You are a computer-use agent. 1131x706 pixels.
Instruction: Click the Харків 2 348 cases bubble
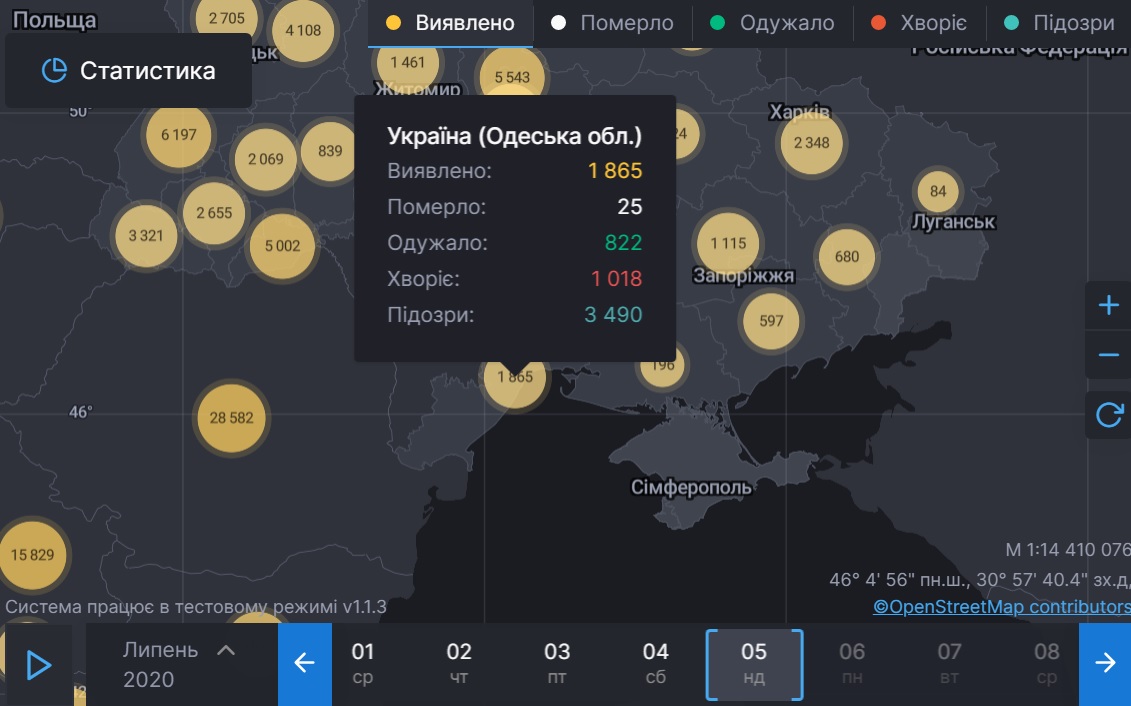pos(811,143)
